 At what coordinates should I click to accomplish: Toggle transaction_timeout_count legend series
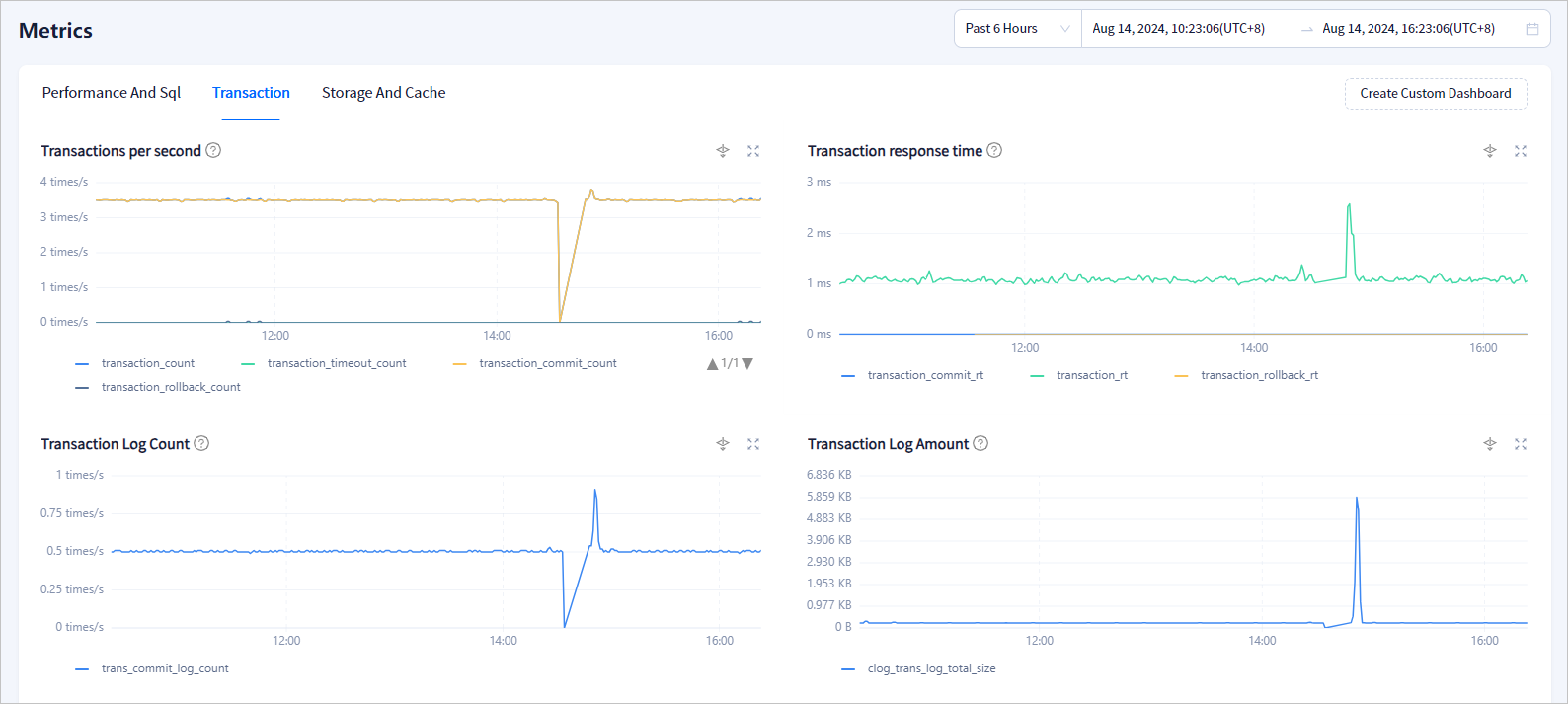(x=336, y=364)
